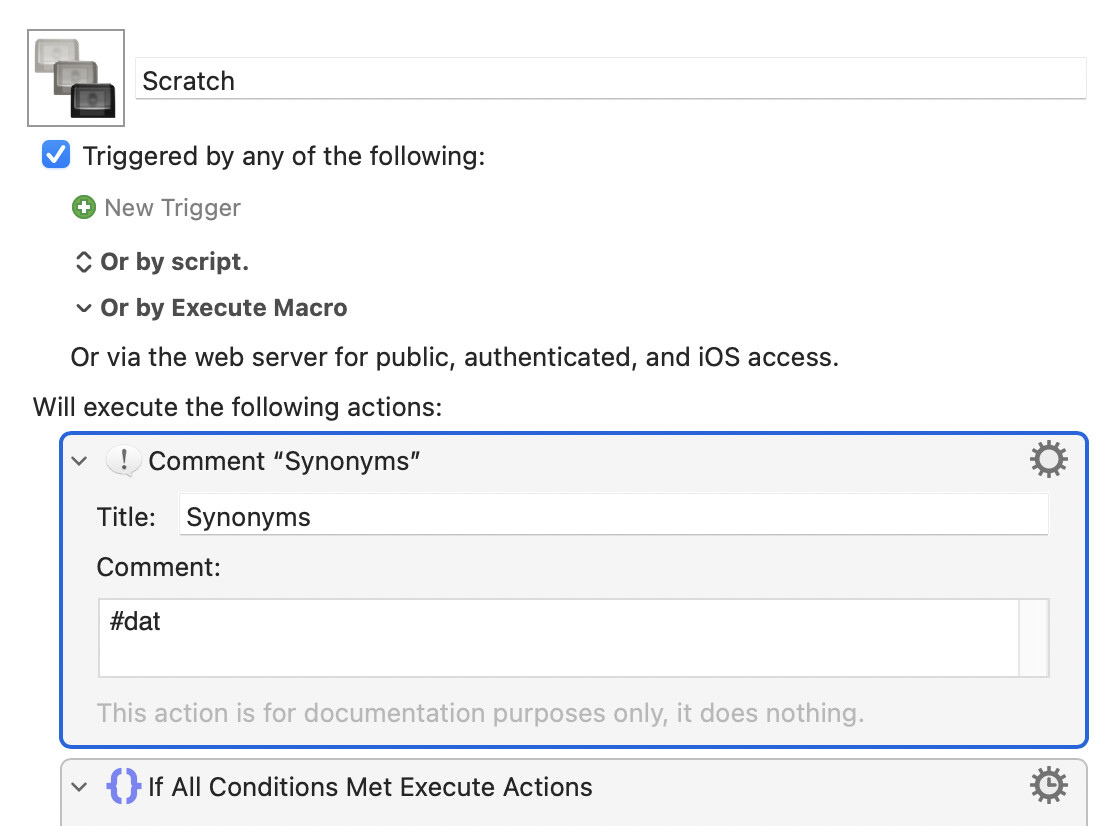1104x826 pixels.
Task: Click the Comment action exclamation icon
Action: pos(123,461)
